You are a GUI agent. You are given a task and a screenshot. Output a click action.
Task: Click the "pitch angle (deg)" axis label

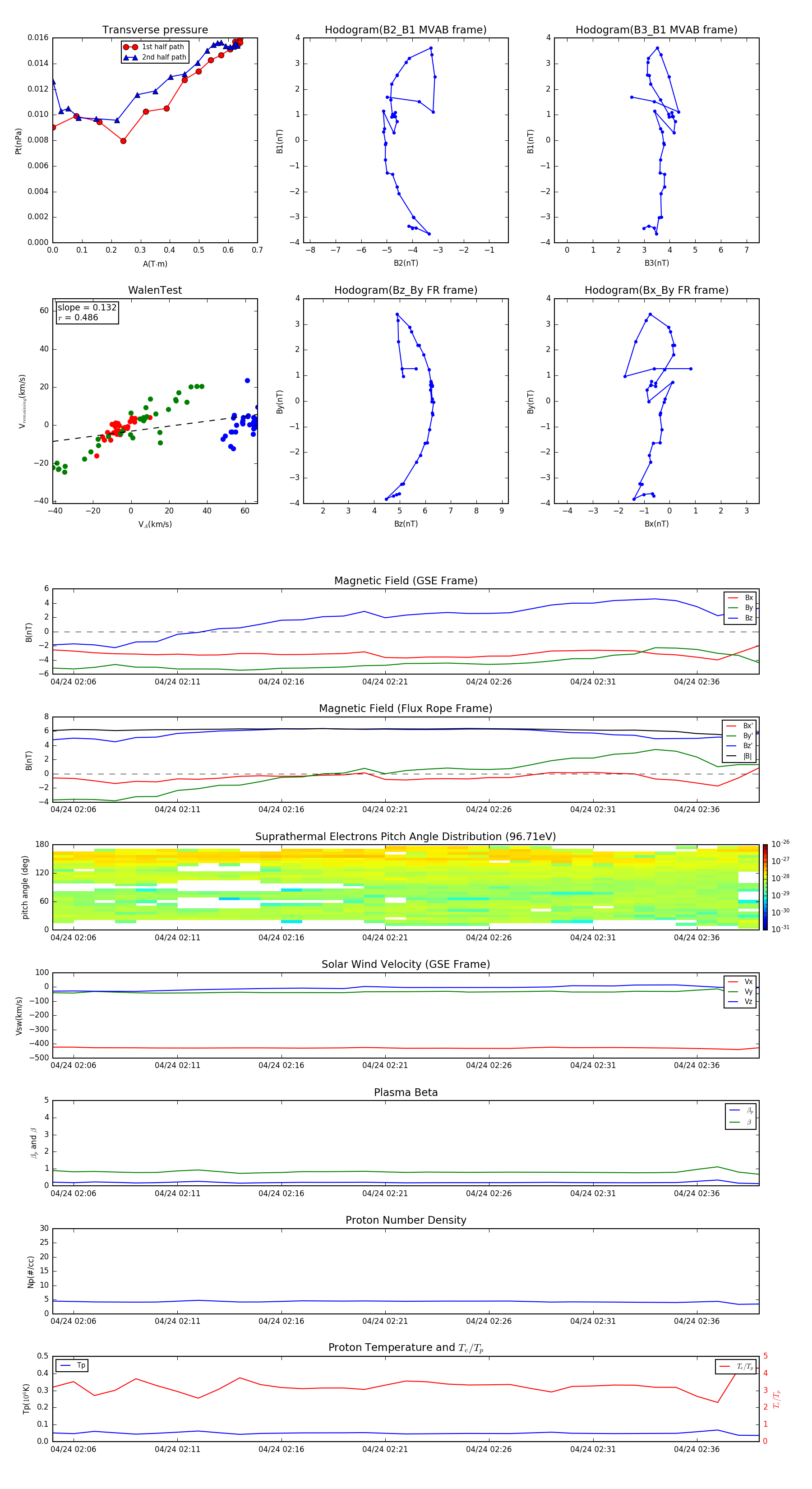click(x=25, y=887)
